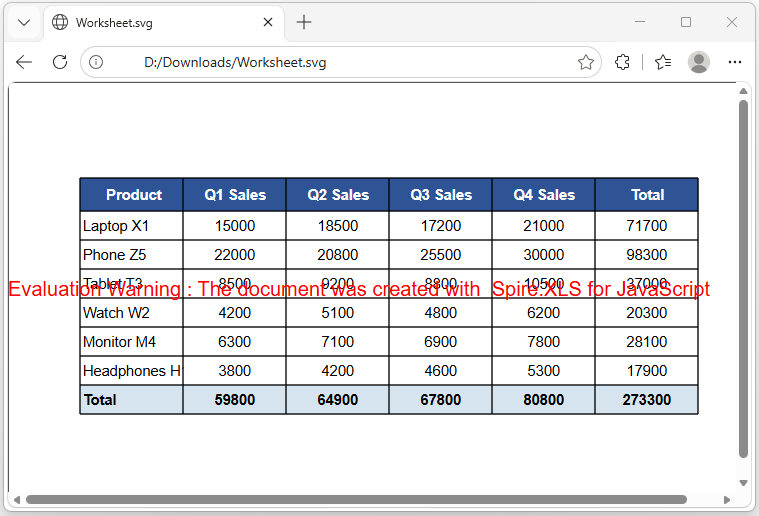Screen dimensions: 759x516
Task: Click the Product header cell
Action: 132,195
